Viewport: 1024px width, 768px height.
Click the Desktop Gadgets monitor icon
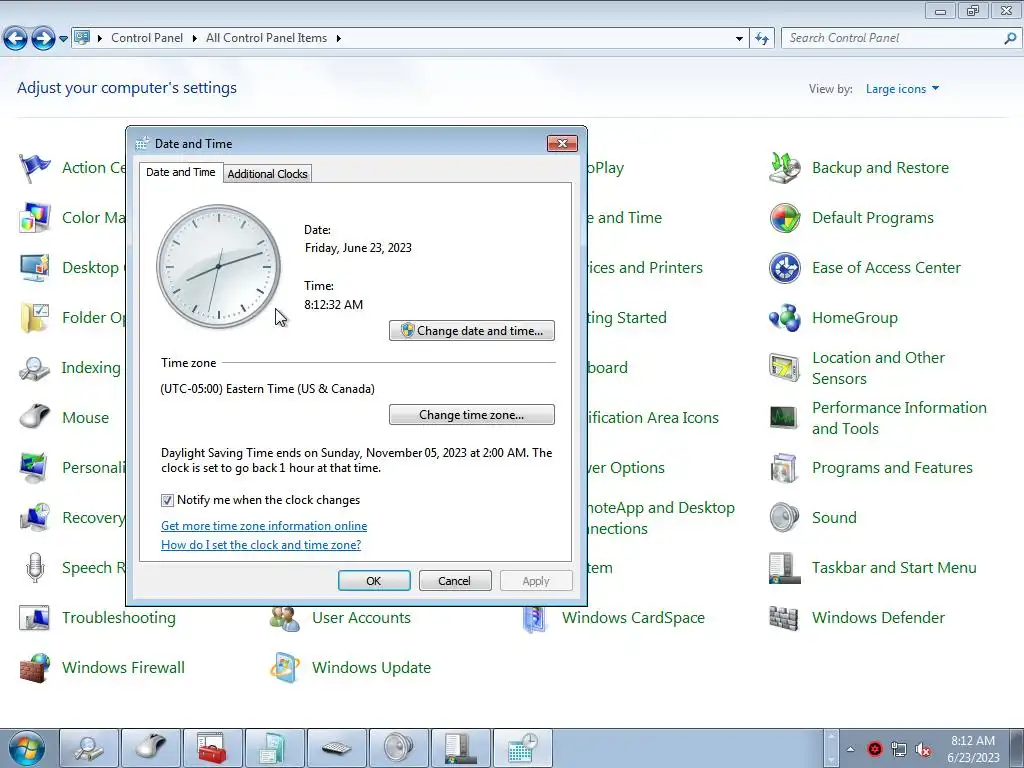pyautogui.click(x=35, y=268)
